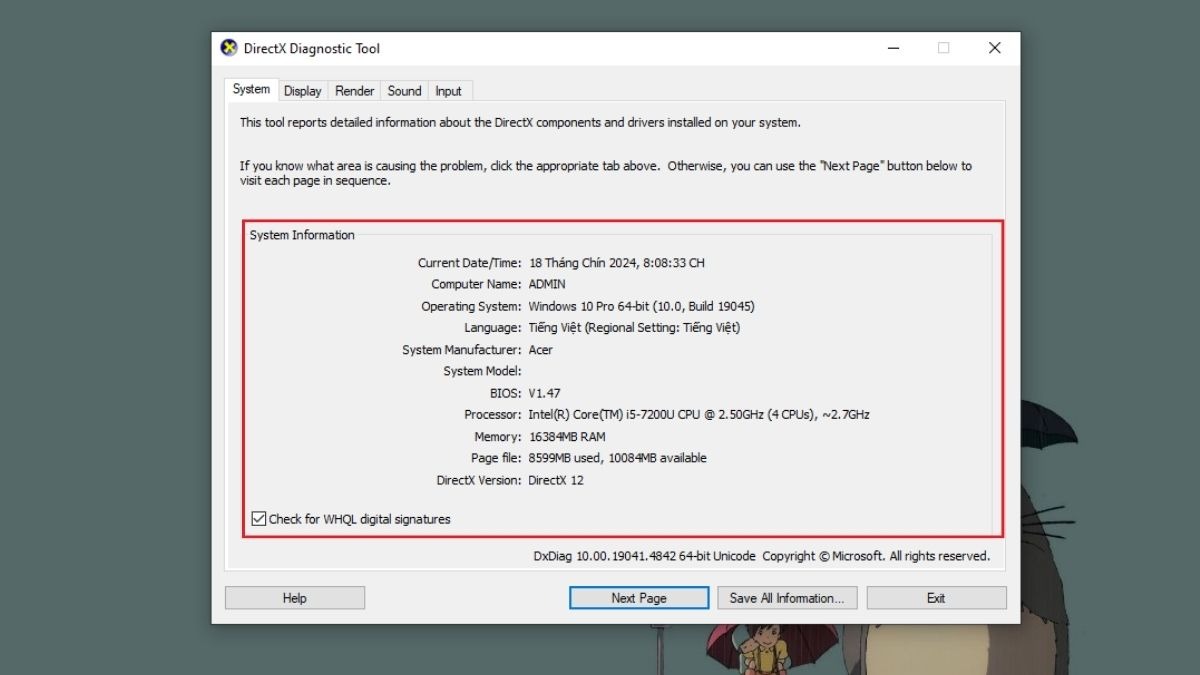
Task: Click the DirectX 12 version value
Action: click(556, 480)
